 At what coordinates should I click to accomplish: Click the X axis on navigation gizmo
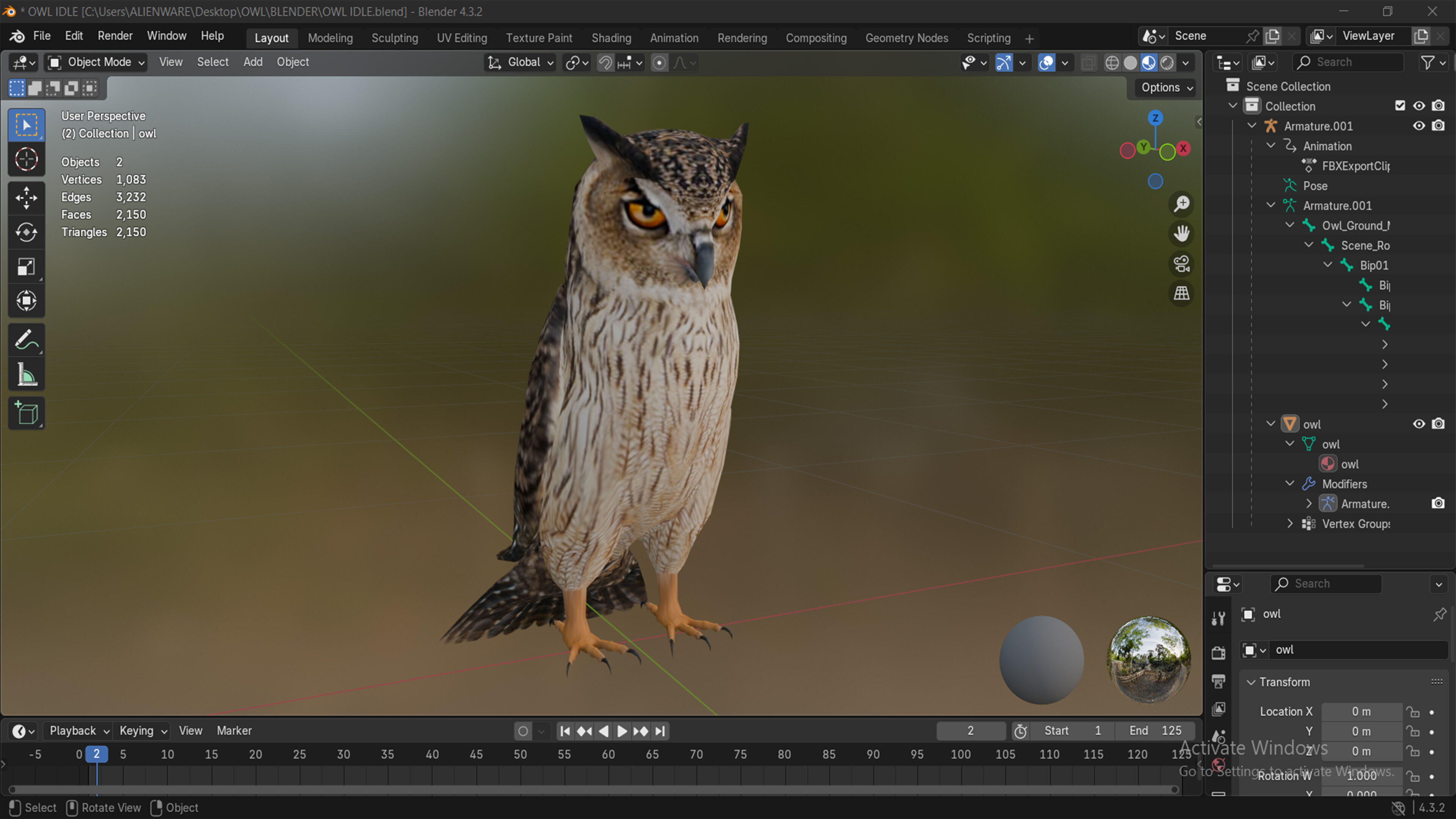point(1183,149)
